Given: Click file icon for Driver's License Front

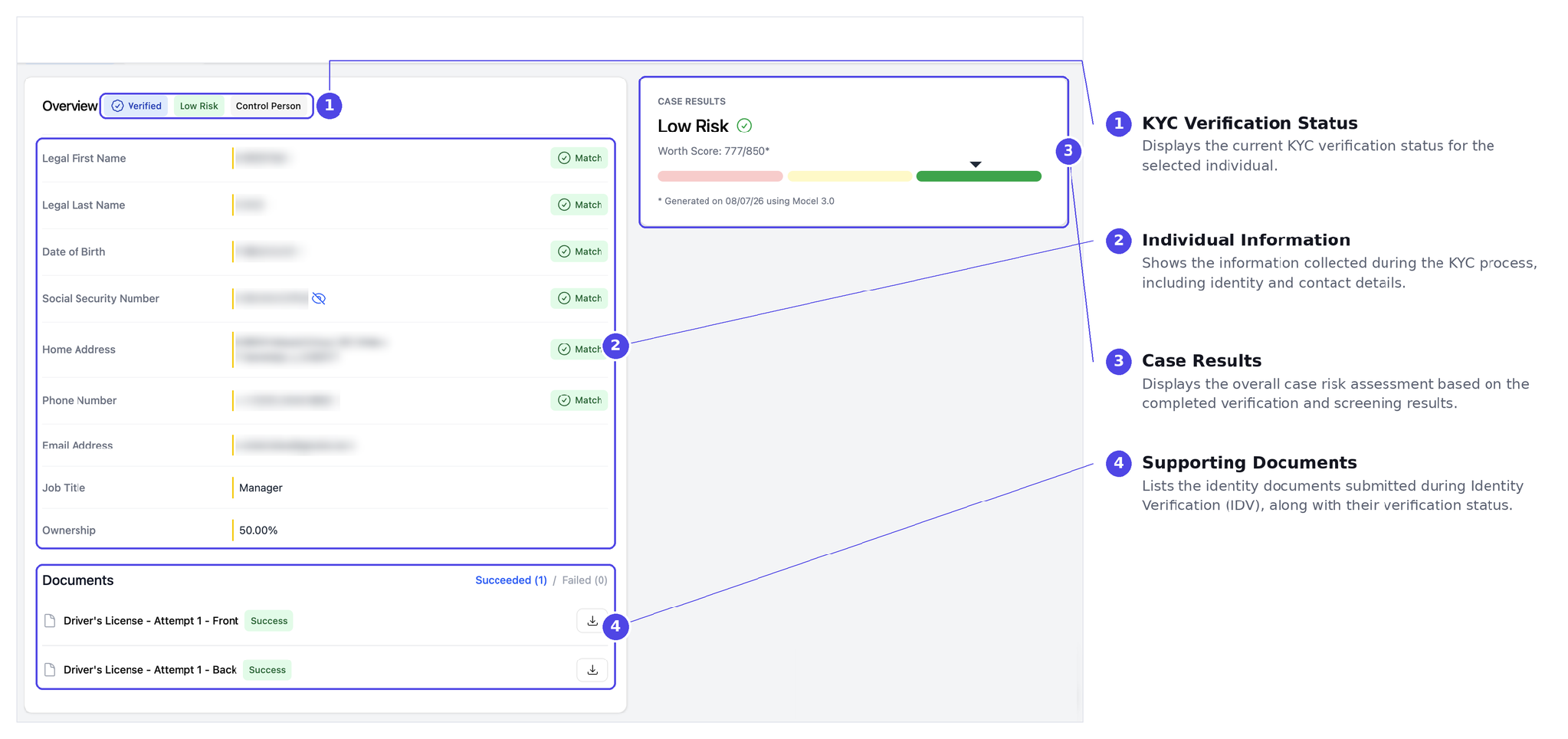Looking at the screenshot, I should pyautogui.click(x=50, y=621).
